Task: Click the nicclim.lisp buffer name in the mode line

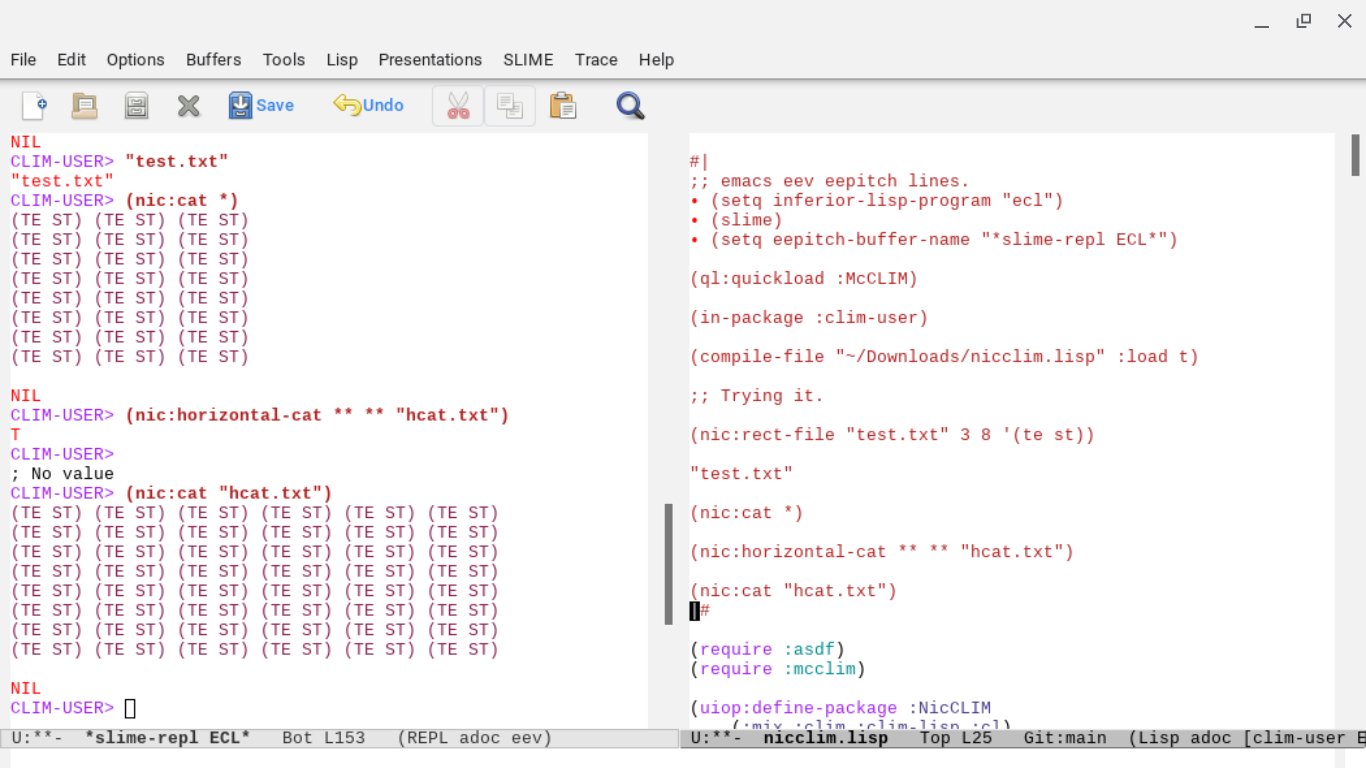Action: (825, 738)
